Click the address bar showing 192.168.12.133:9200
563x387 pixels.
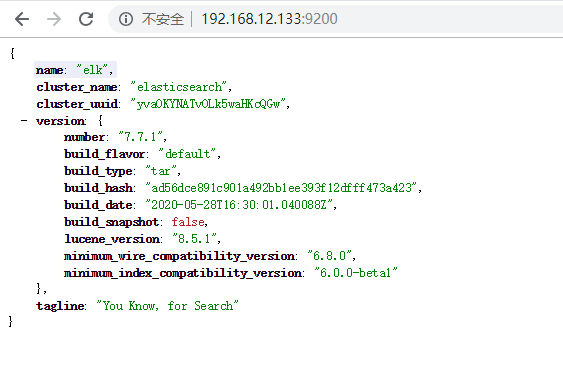click(335, 19)
